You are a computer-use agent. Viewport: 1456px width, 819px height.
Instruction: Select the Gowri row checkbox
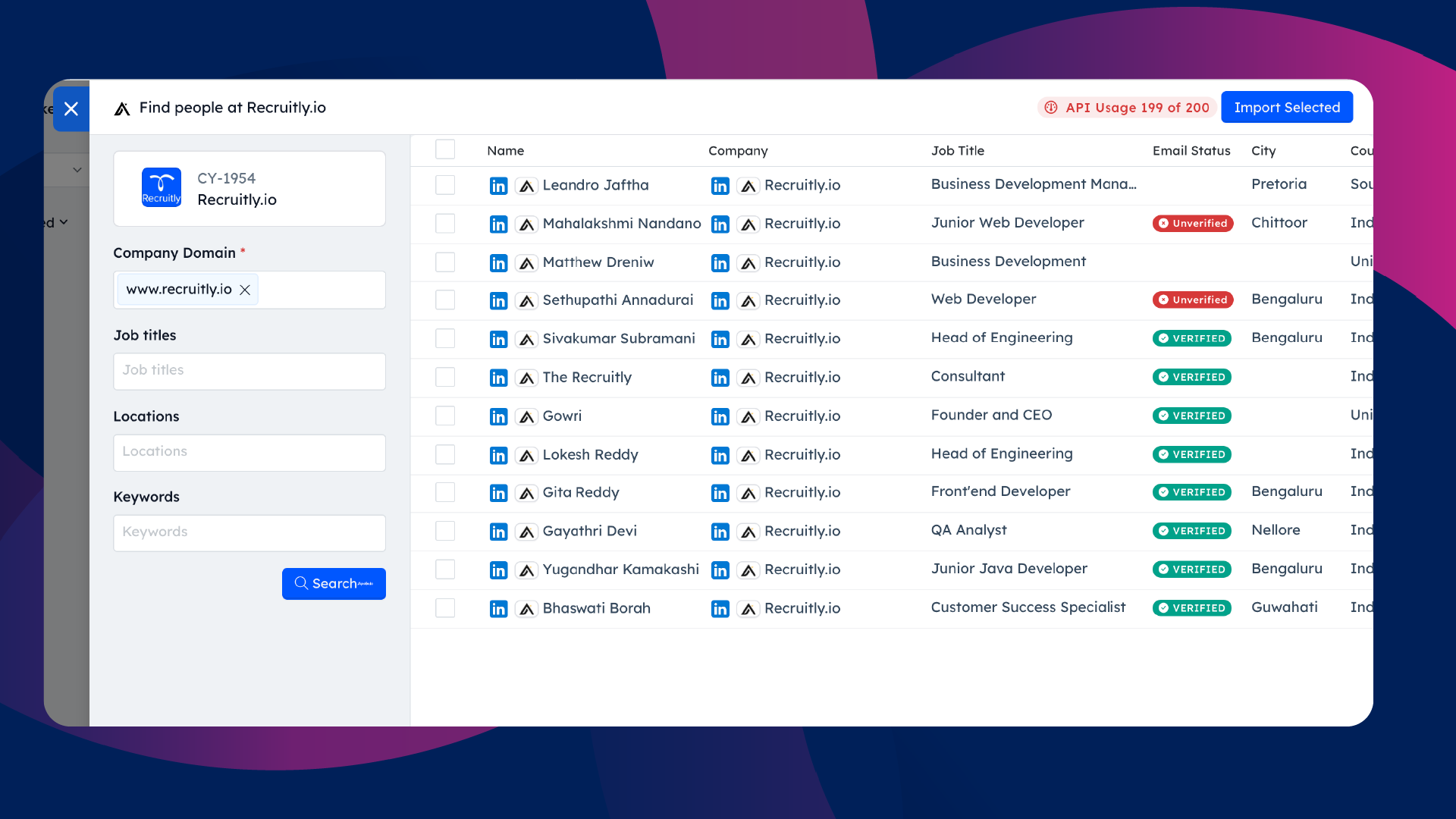click(445, 416)
